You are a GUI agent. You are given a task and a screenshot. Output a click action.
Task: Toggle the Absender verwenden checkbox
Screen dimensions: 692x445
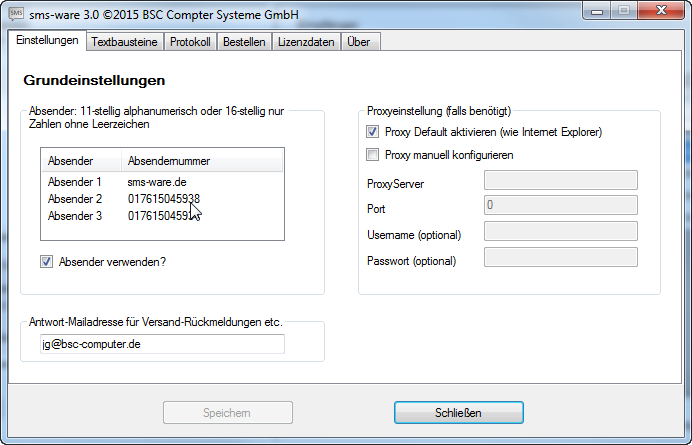tap(47, 262)
